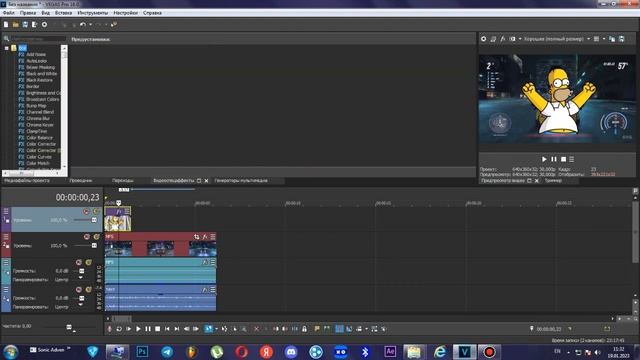Stop in the video preview window
The image size is (640, 360).
(563, 159)
